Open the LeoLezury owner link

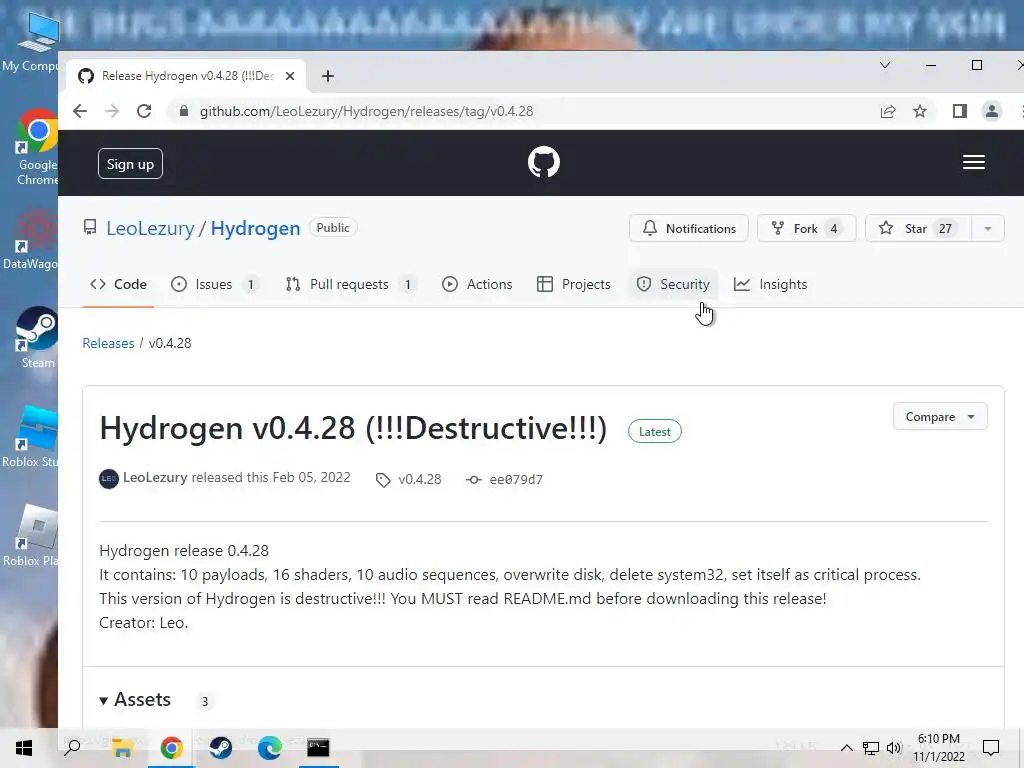click(x=150, y=229)
